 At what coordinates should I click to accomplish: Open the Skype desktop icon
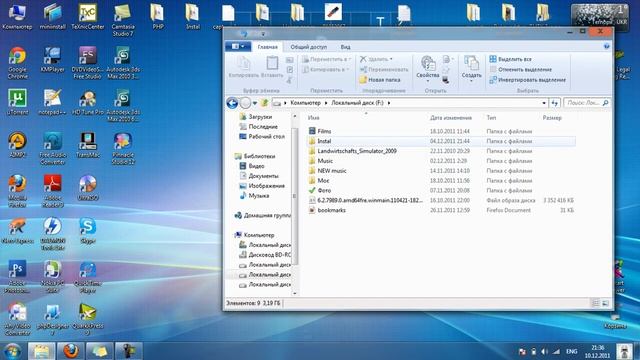88,230
